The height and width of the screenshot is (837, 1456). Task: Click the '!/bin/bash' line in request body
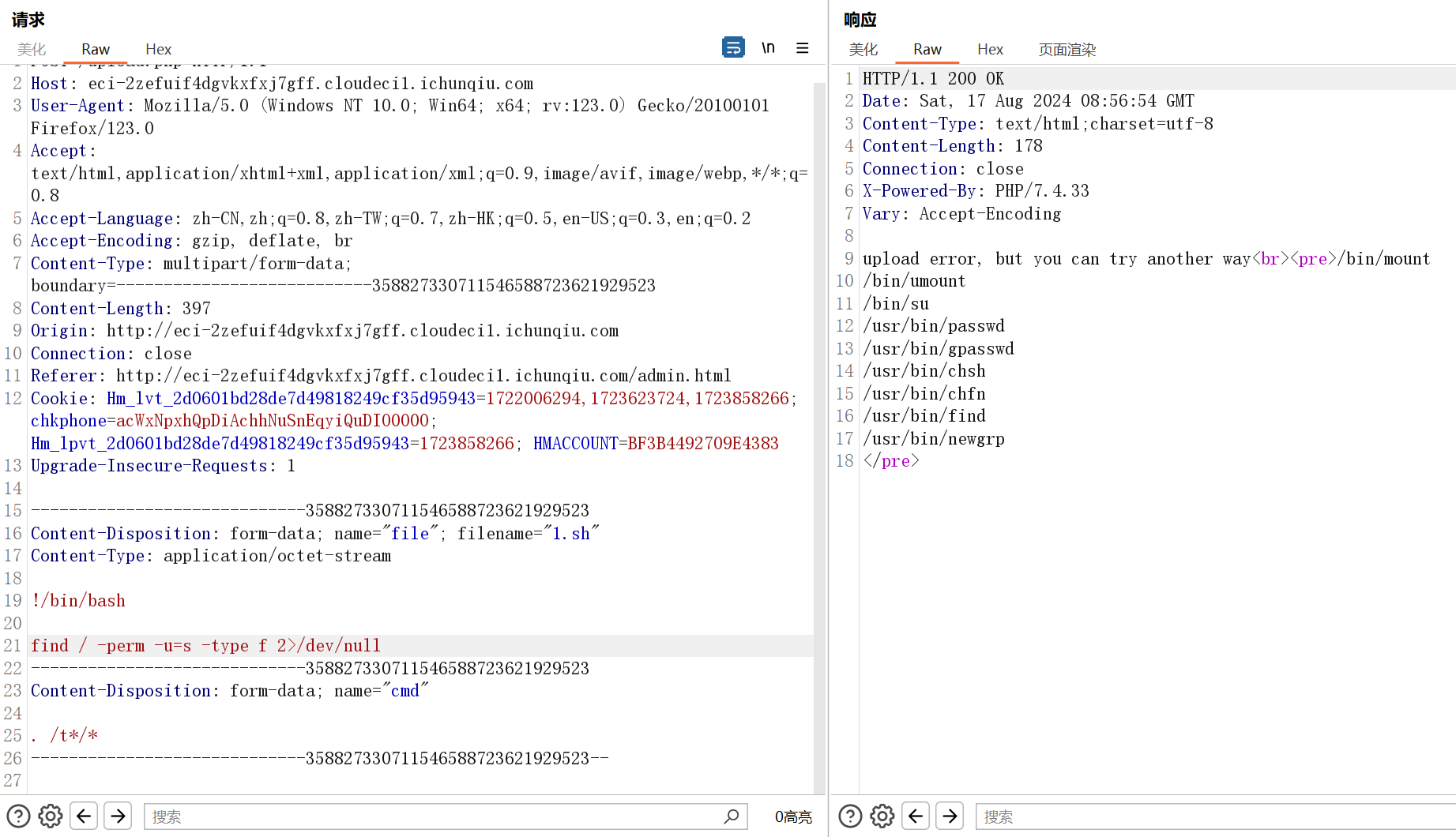pyautogui.click(x=78, y=601)
